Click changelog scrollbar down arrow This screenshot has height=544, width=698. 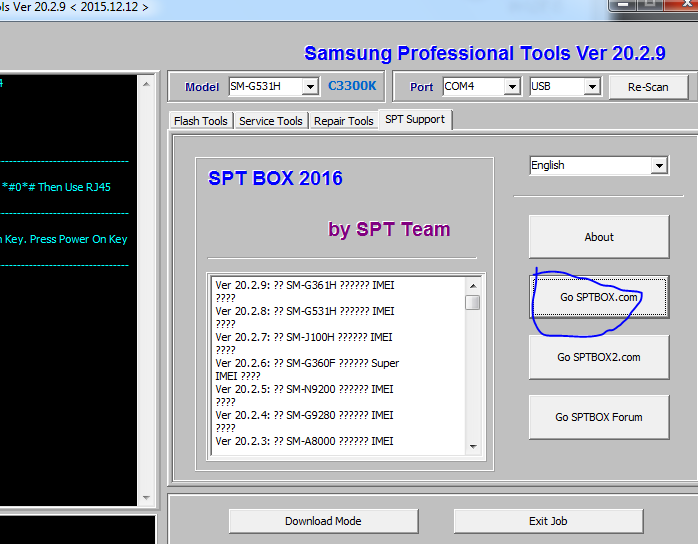pos(473,447)
